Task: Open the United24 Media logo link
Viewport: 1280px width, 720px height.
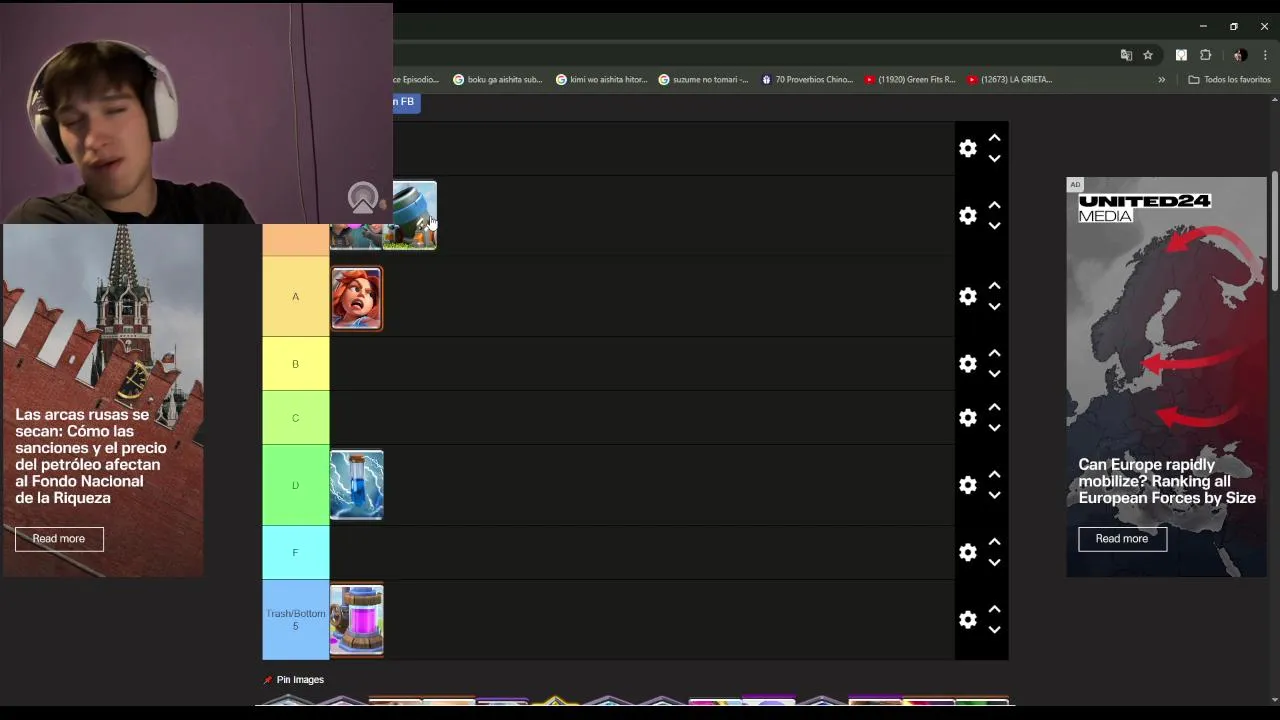Action: coord(1144,208)
